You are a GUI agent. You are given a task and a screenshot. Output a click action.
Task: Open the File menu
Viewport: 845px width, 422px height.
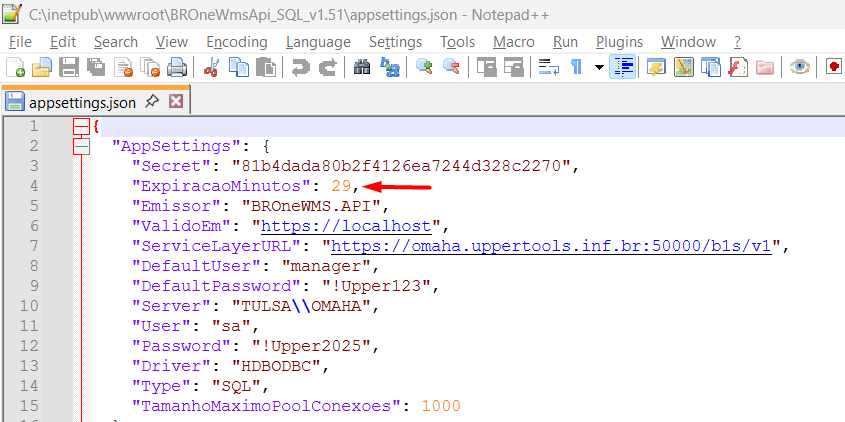(x=20, y=42)
